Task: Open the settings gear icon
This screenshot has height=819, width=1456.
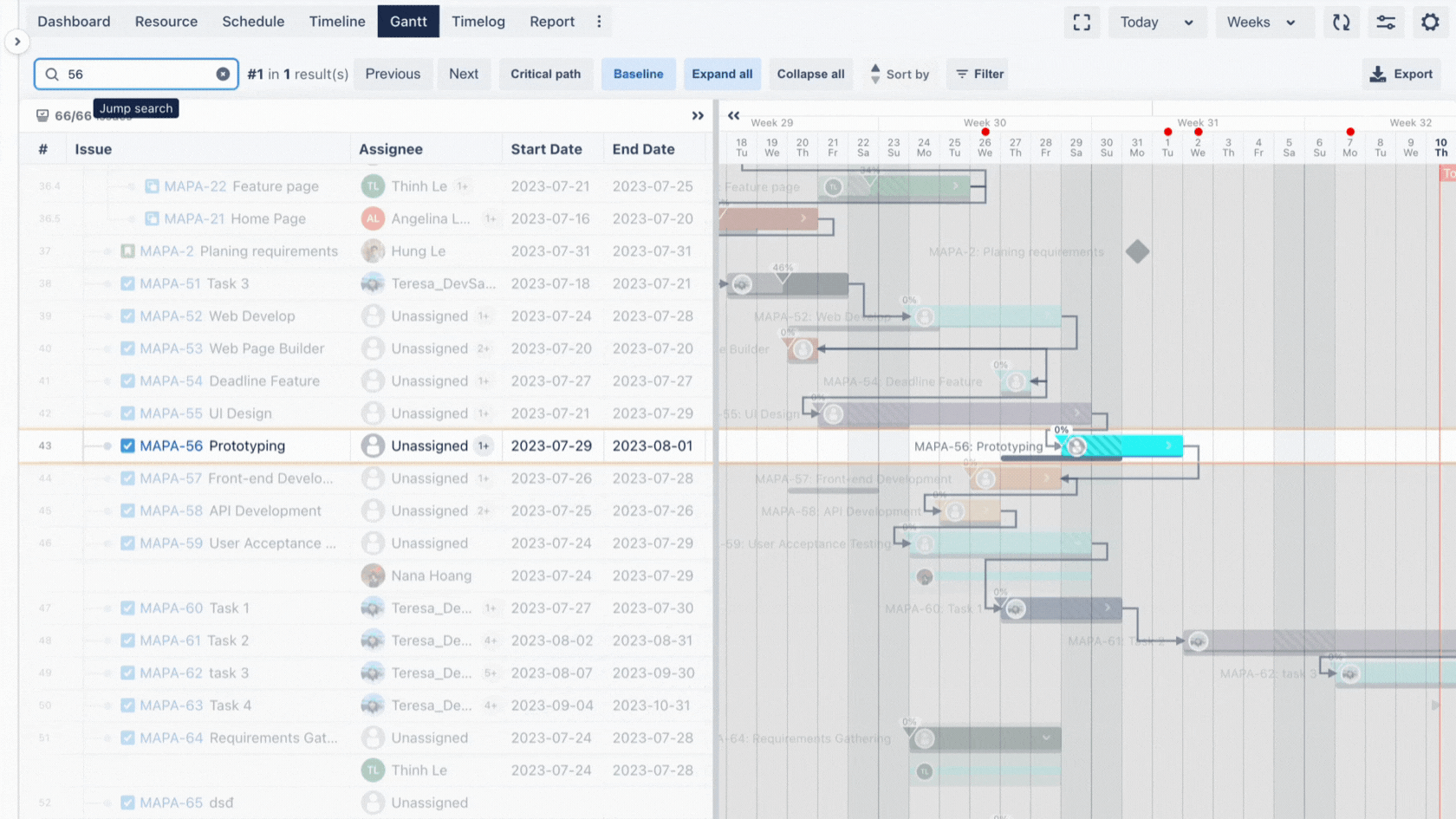Action: [1430, 23]
